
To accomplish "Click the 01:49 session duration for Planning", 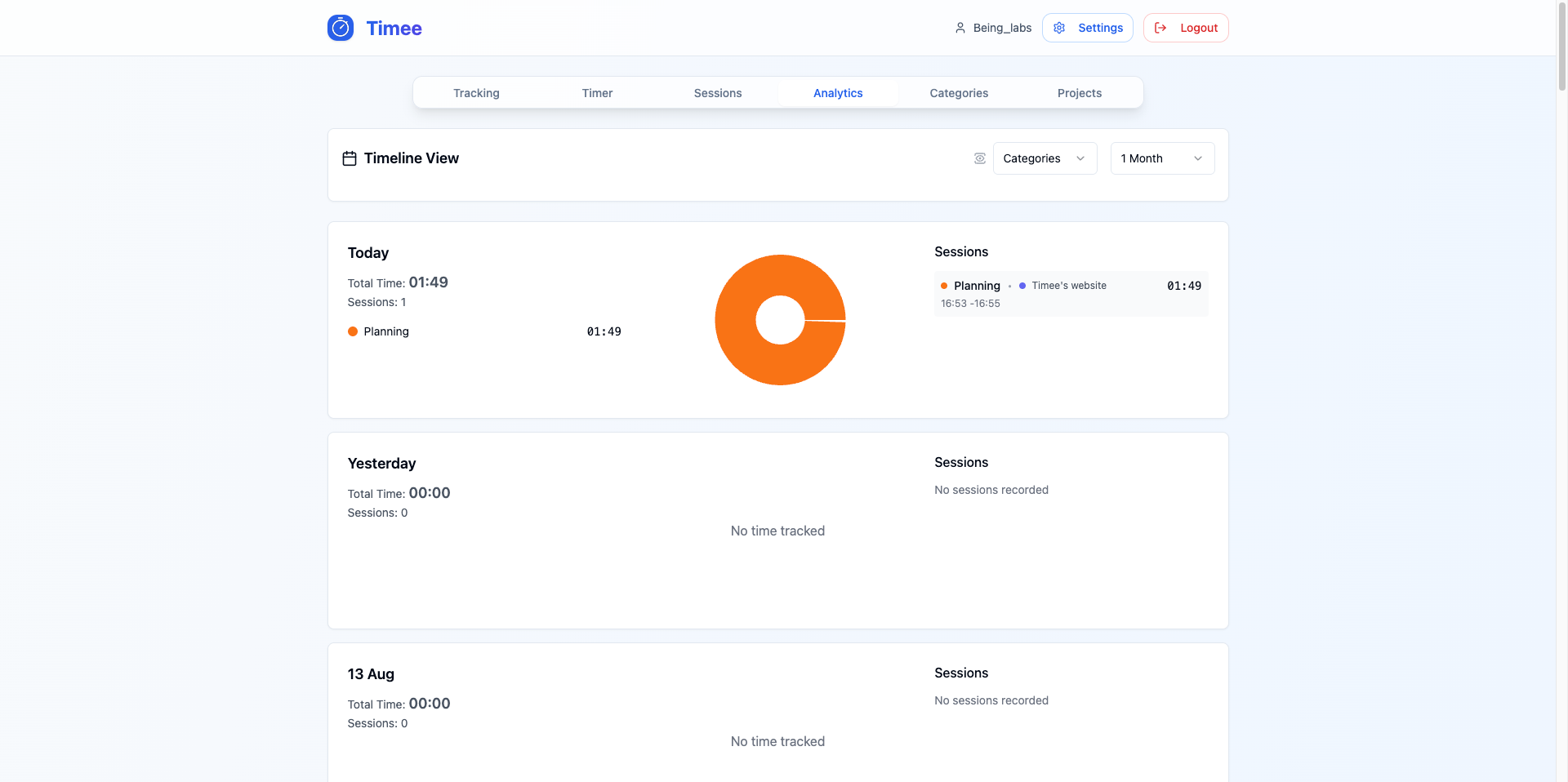I will [1183, 286].
